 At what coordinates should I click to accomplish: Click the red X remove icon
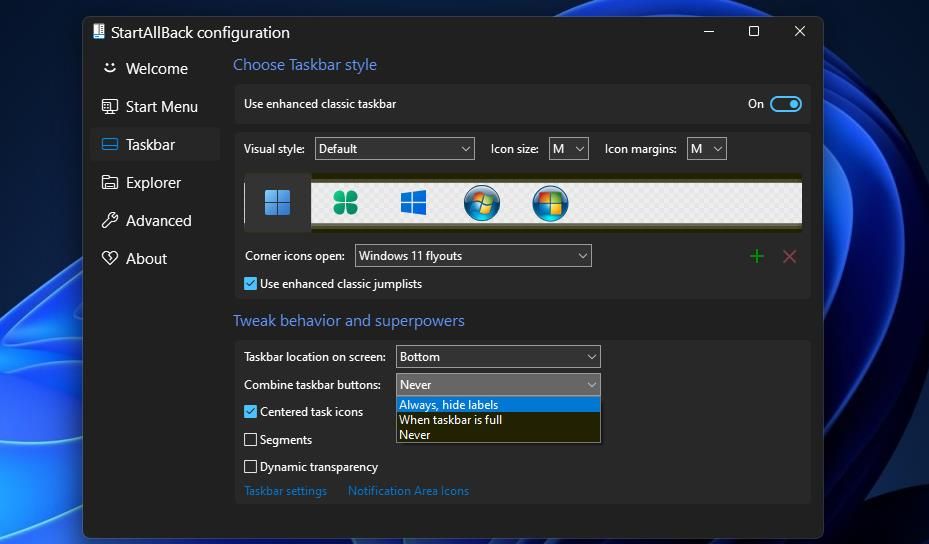pos(789,256)
